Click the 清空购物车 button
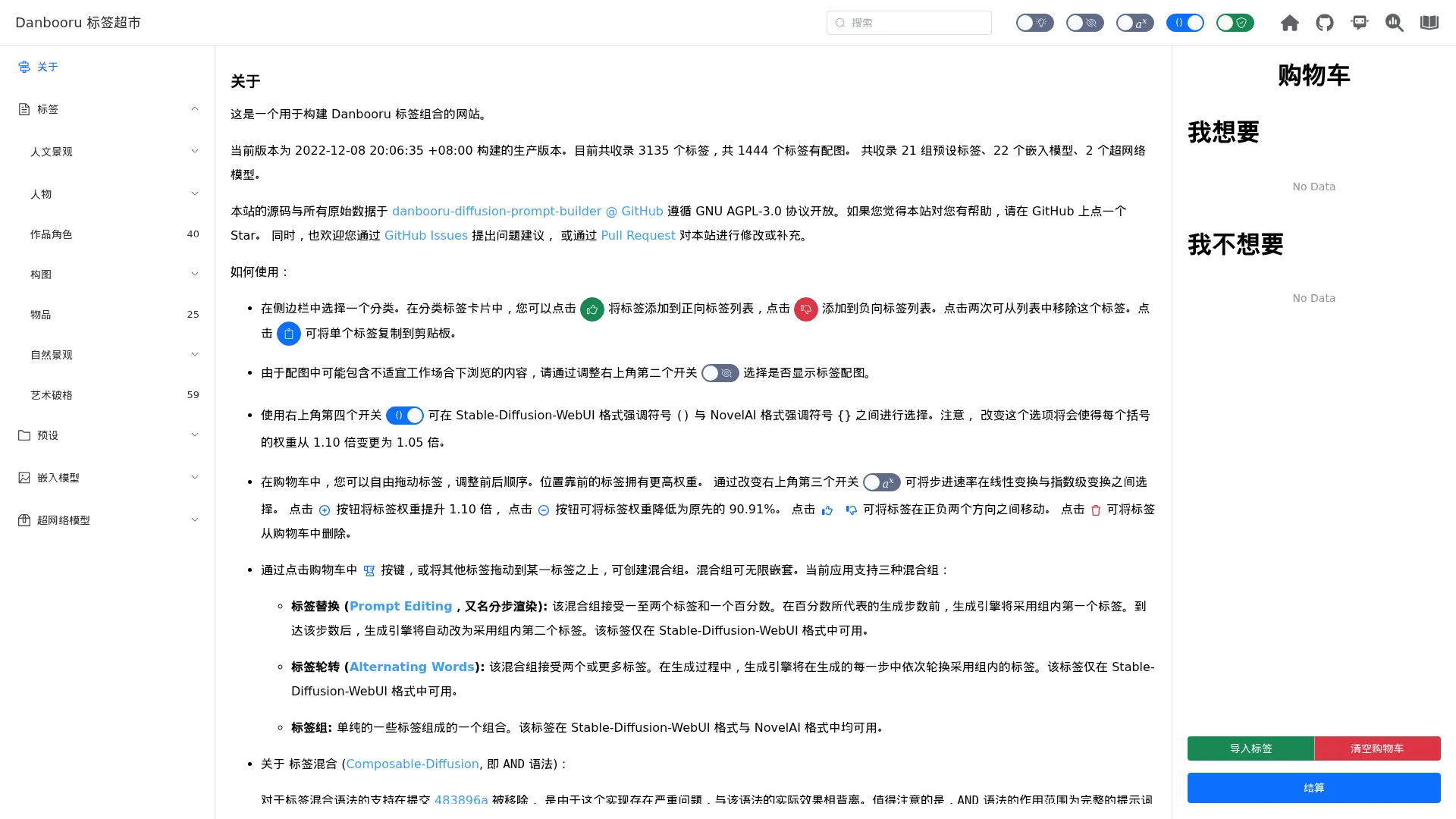 (1377, 748)
